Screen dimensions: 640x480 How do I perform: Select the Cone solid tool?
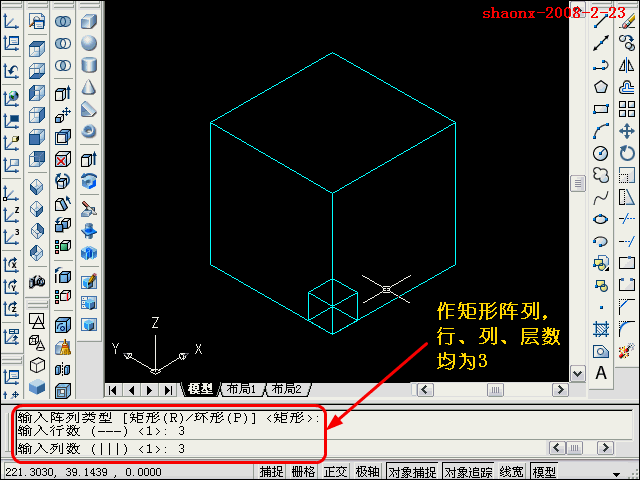pos(89,87)
